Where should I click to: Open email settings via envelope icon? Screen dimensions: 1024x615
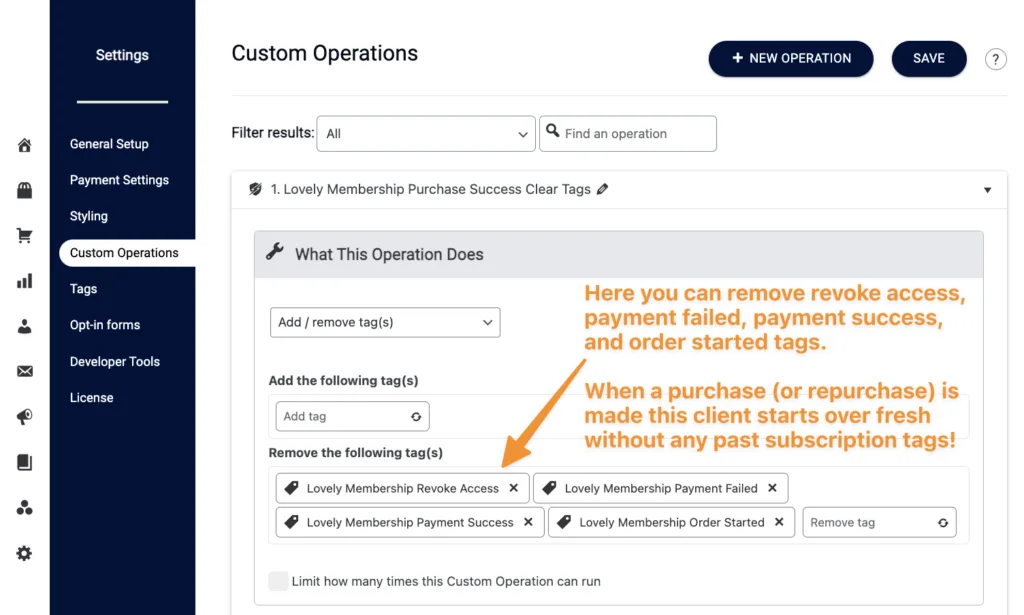[24, 371]
